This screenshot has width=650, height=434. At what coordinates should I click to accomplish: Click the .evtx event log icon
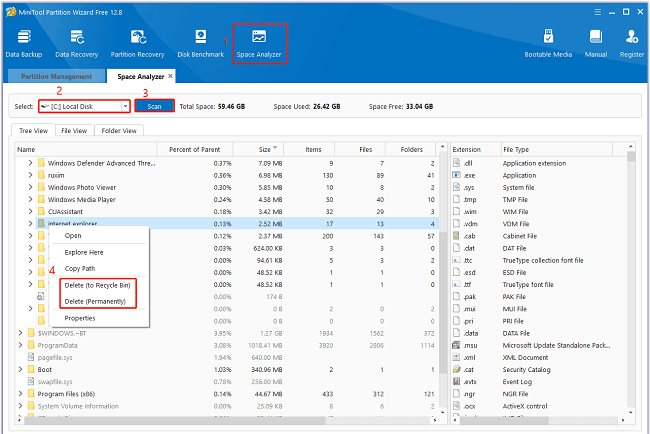tap(456, 381)
